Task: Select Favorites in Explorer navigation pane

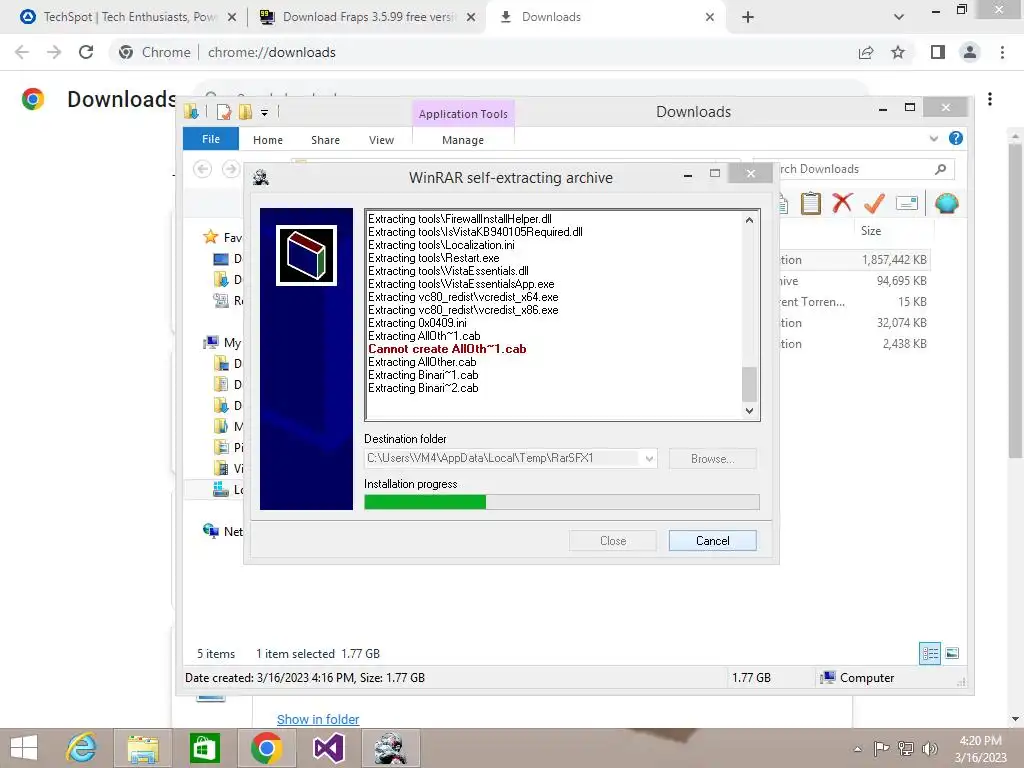Action: (223, 237)
